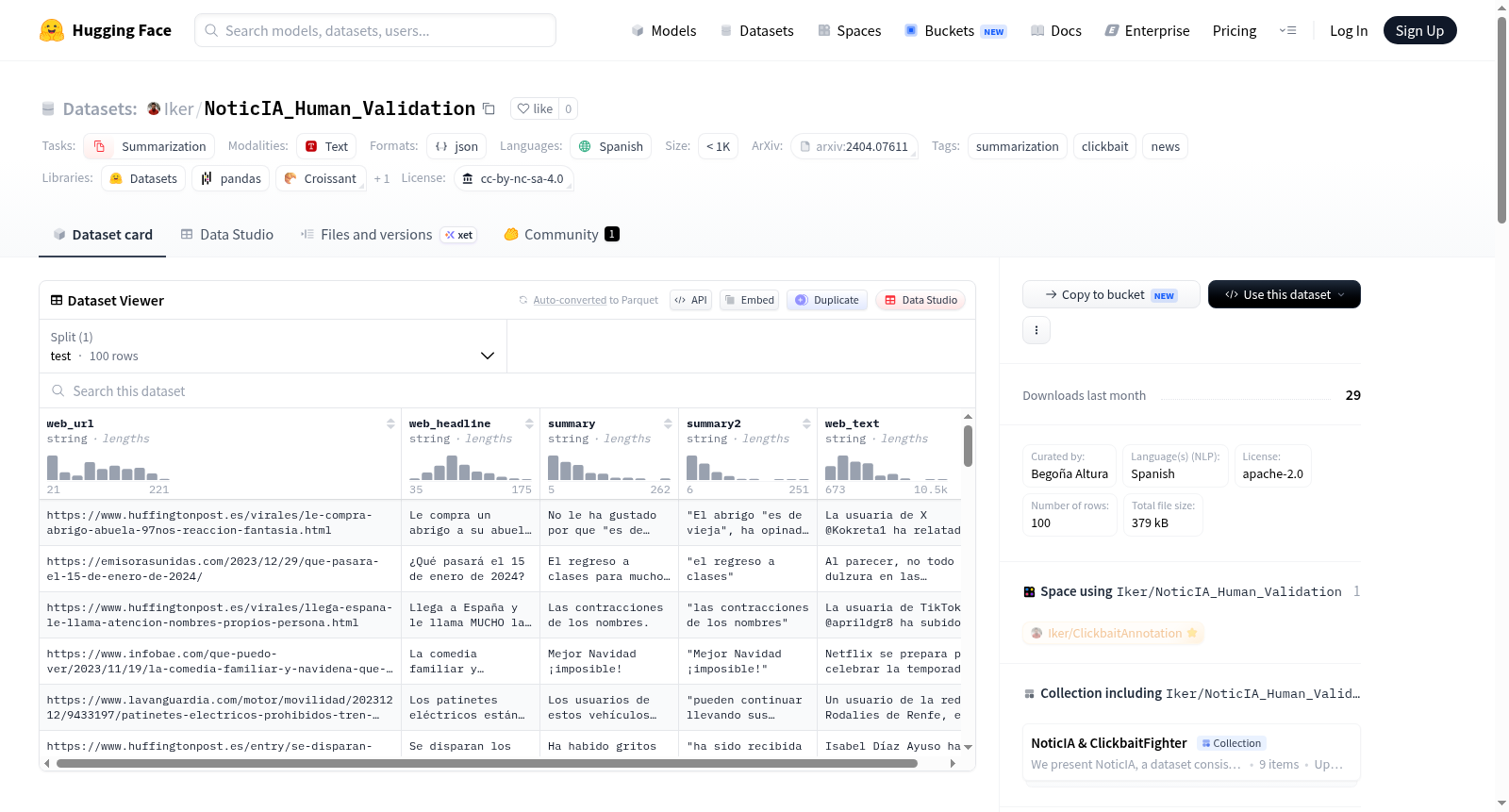The height and width of the screenshot is (812, 1509).
Task: Click Copy to bucket button
Action: [x=1111, y=294]
